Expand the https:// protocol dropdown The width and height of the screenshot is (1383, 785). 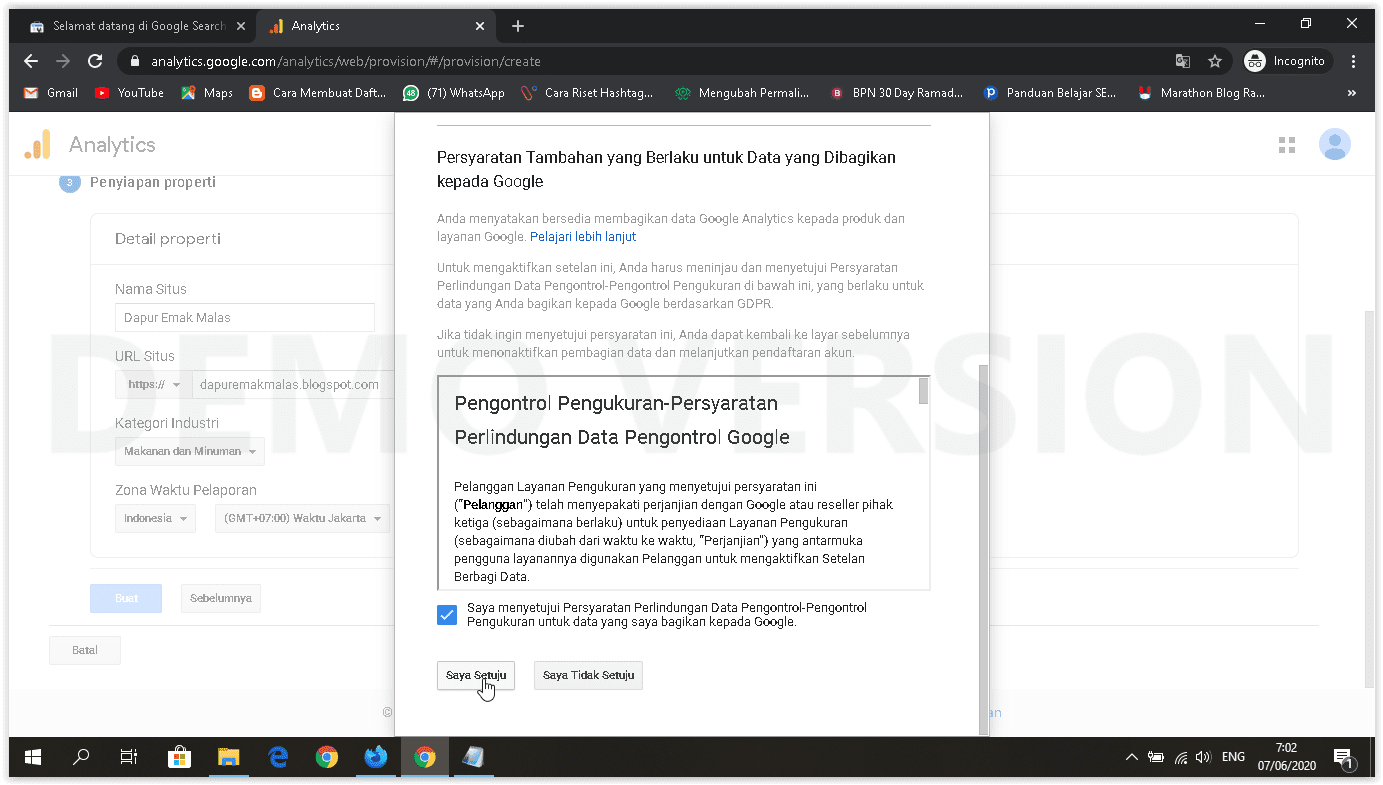click(153, 384)
